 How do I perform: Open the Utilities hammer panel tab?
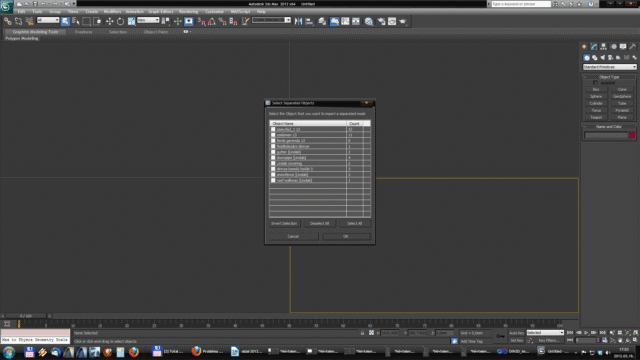coord(632,47)
